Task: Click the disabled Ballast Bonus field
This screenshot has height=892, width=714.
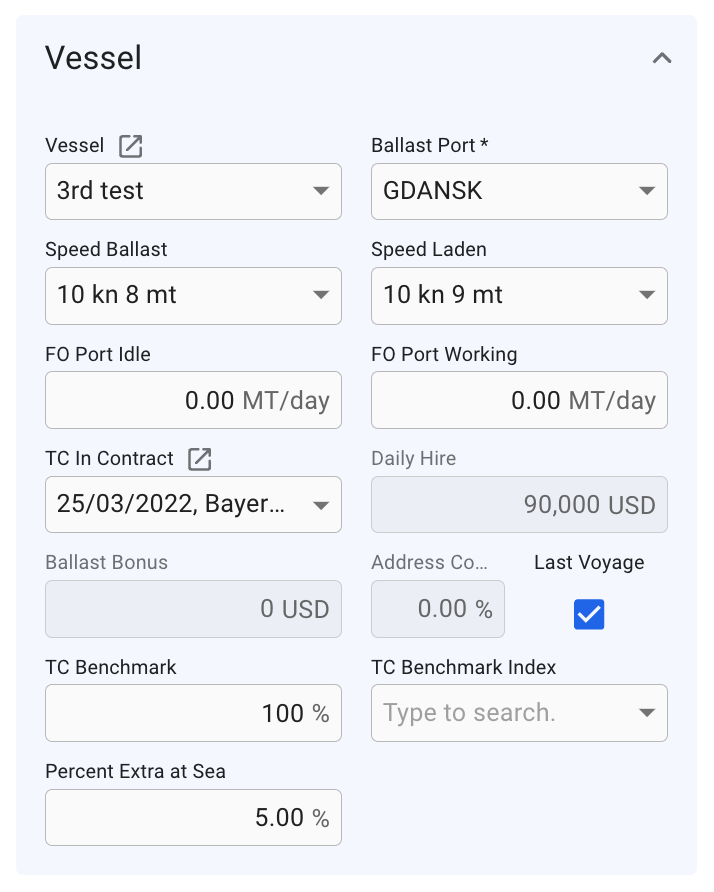Action: [193, 609]
